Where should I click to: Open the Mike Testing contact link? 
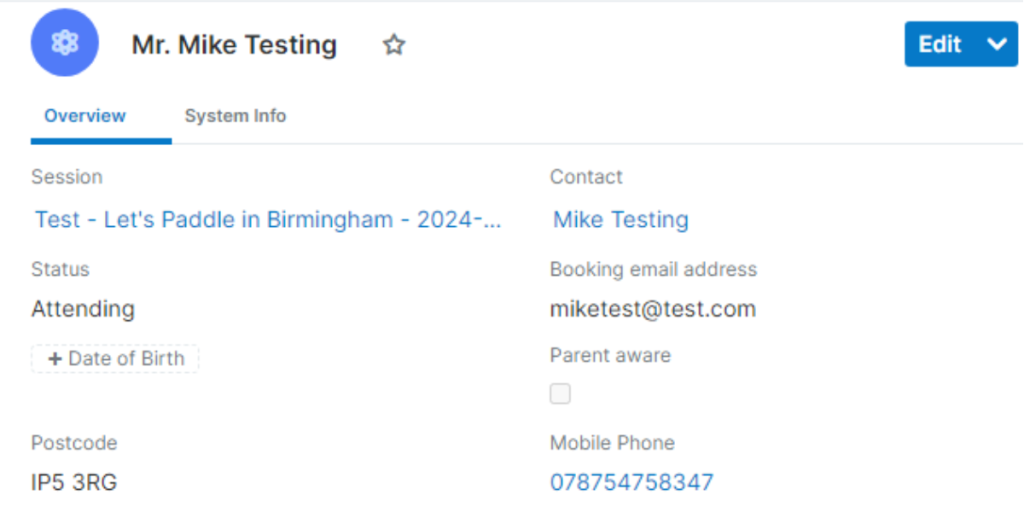[x=621, y=220]
